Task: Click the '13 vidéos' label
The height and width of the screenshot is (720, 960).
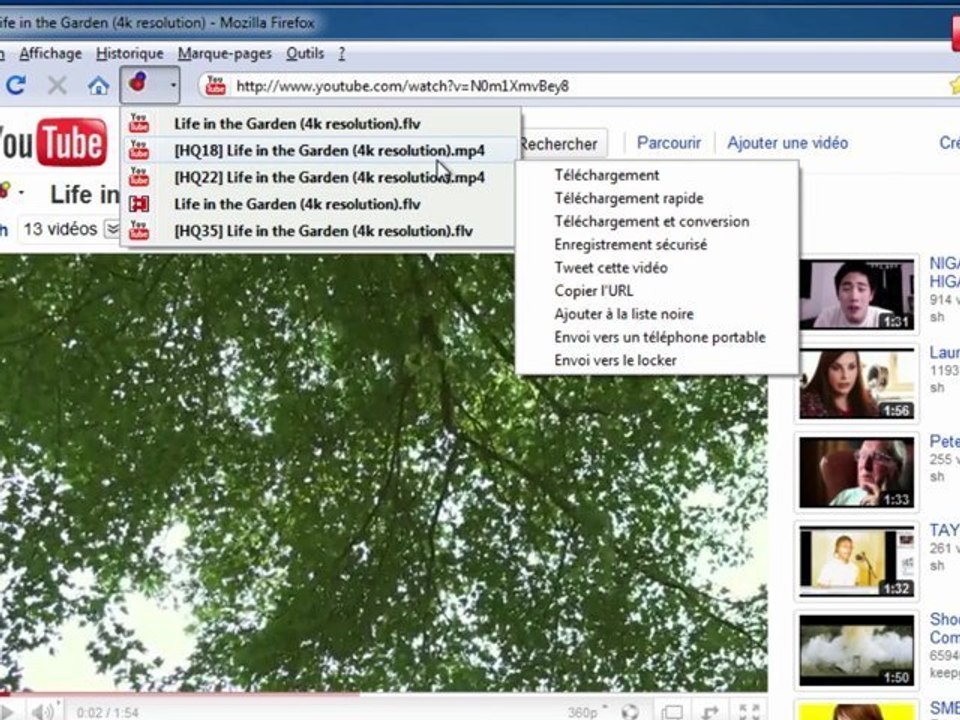Action: tap(60, 230)
